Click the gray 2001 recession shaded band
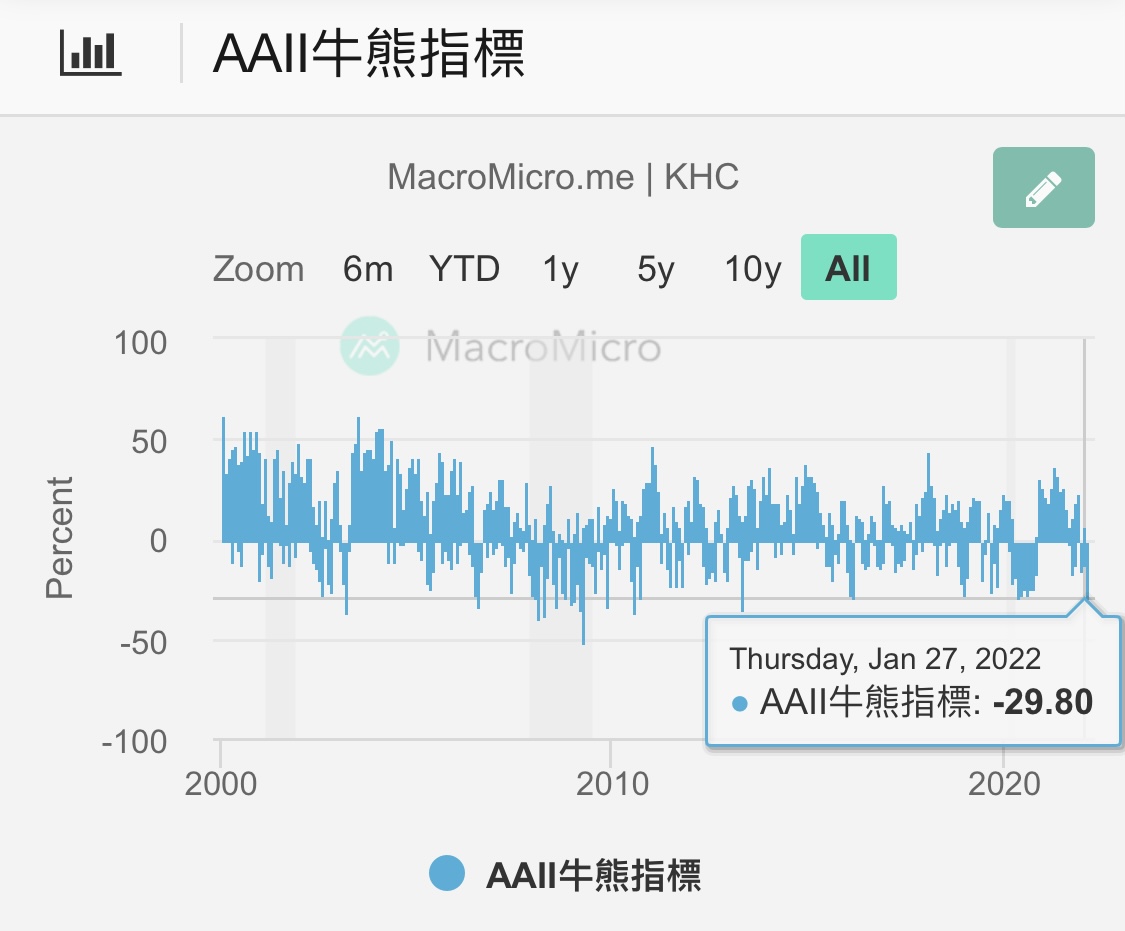This screenshot has height=931, width=1125. (280, 680)
